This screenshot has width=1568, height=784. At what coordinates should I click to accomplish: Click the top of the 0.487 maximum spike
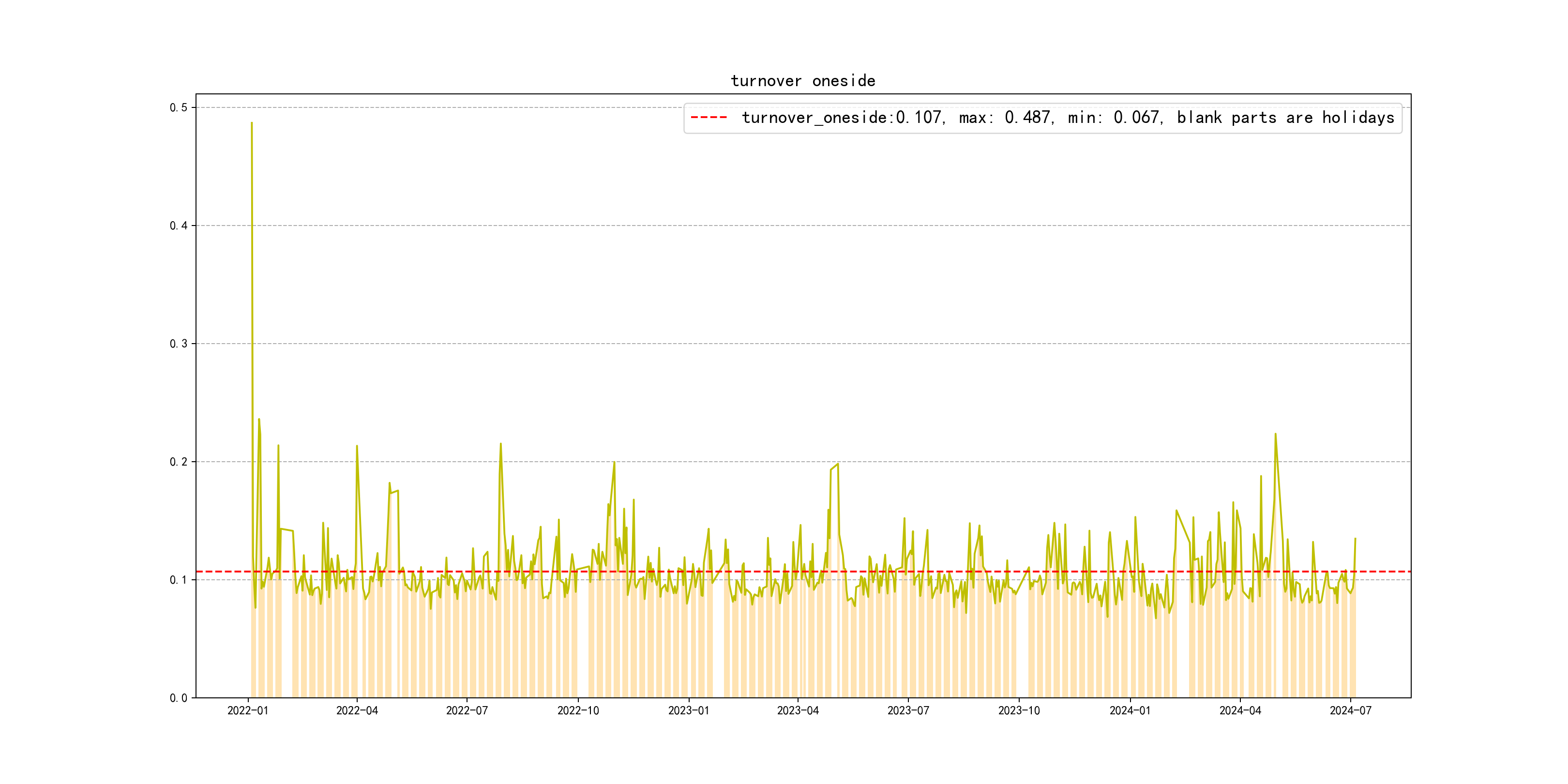[251, 123]
